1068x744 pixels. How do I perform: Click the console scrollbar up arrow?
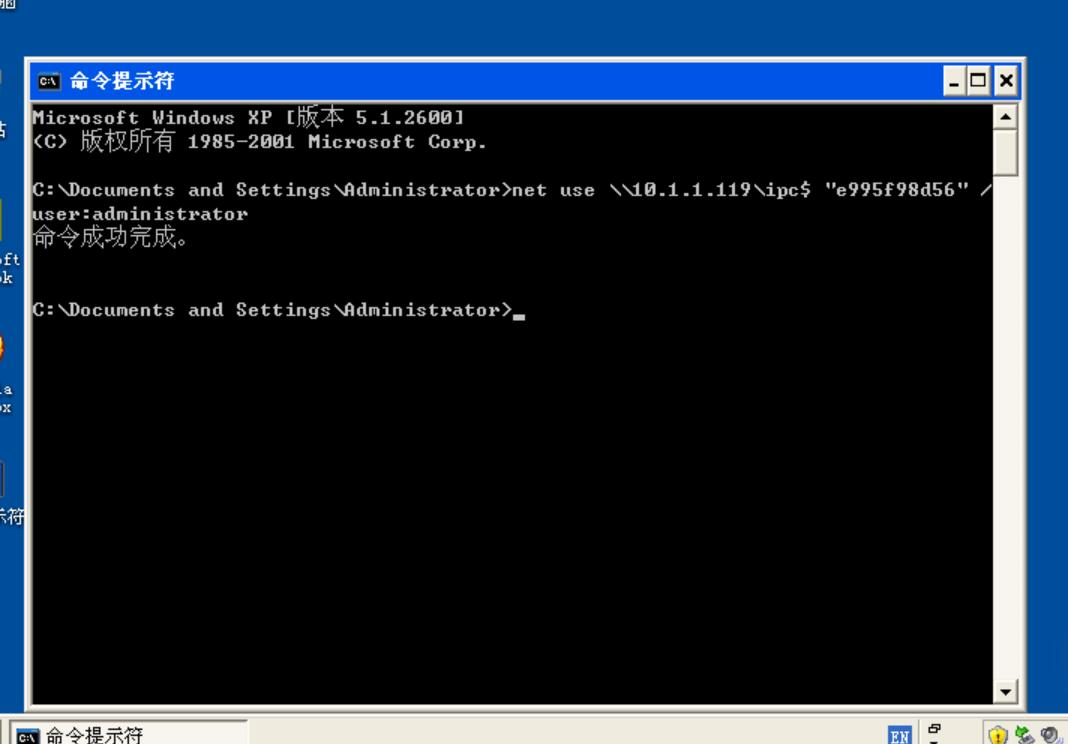(1005, 117)
